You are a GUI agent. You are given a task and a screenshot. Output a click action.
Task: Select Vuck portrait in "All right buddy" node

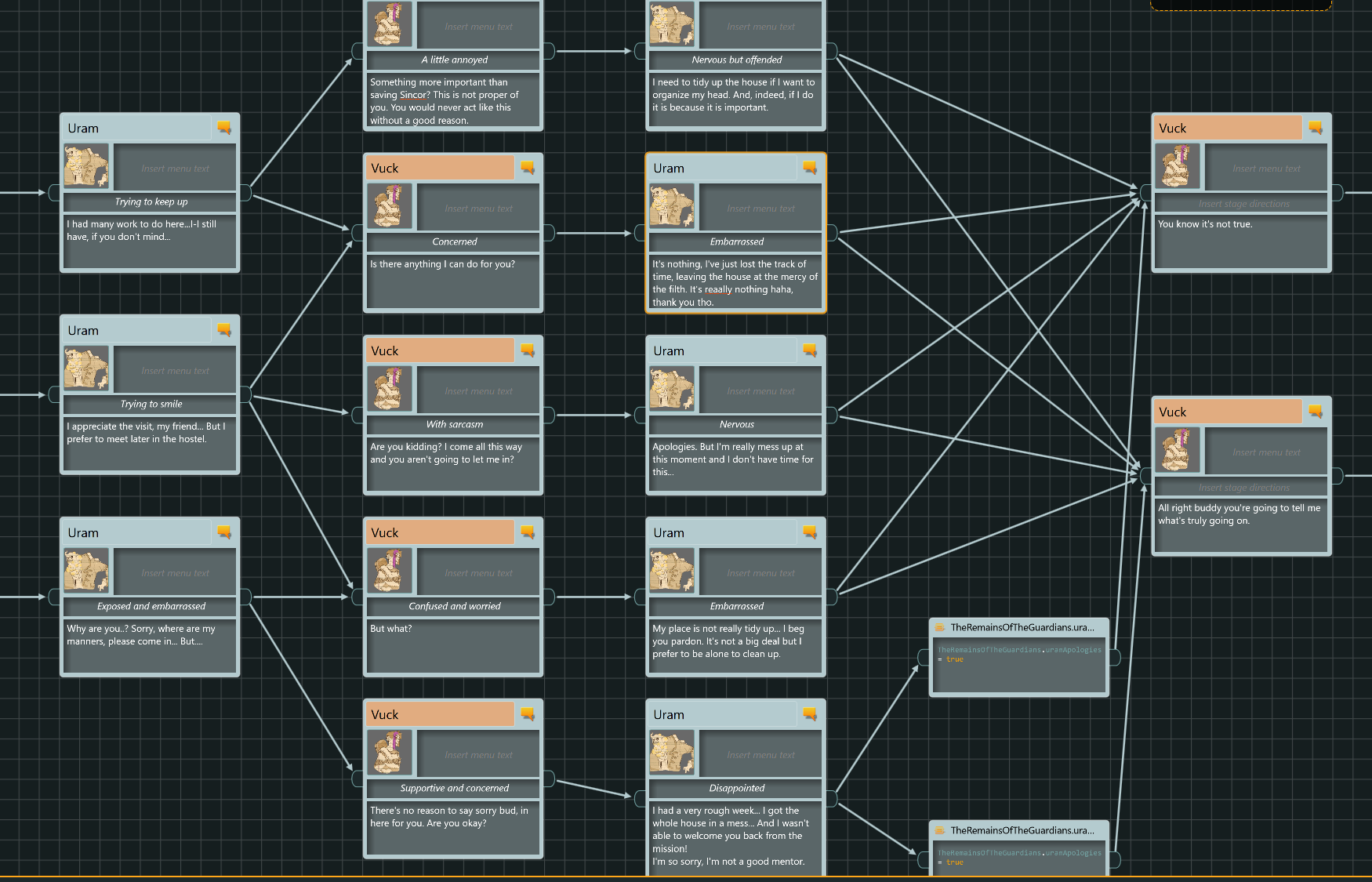(x=1176, y=449)
